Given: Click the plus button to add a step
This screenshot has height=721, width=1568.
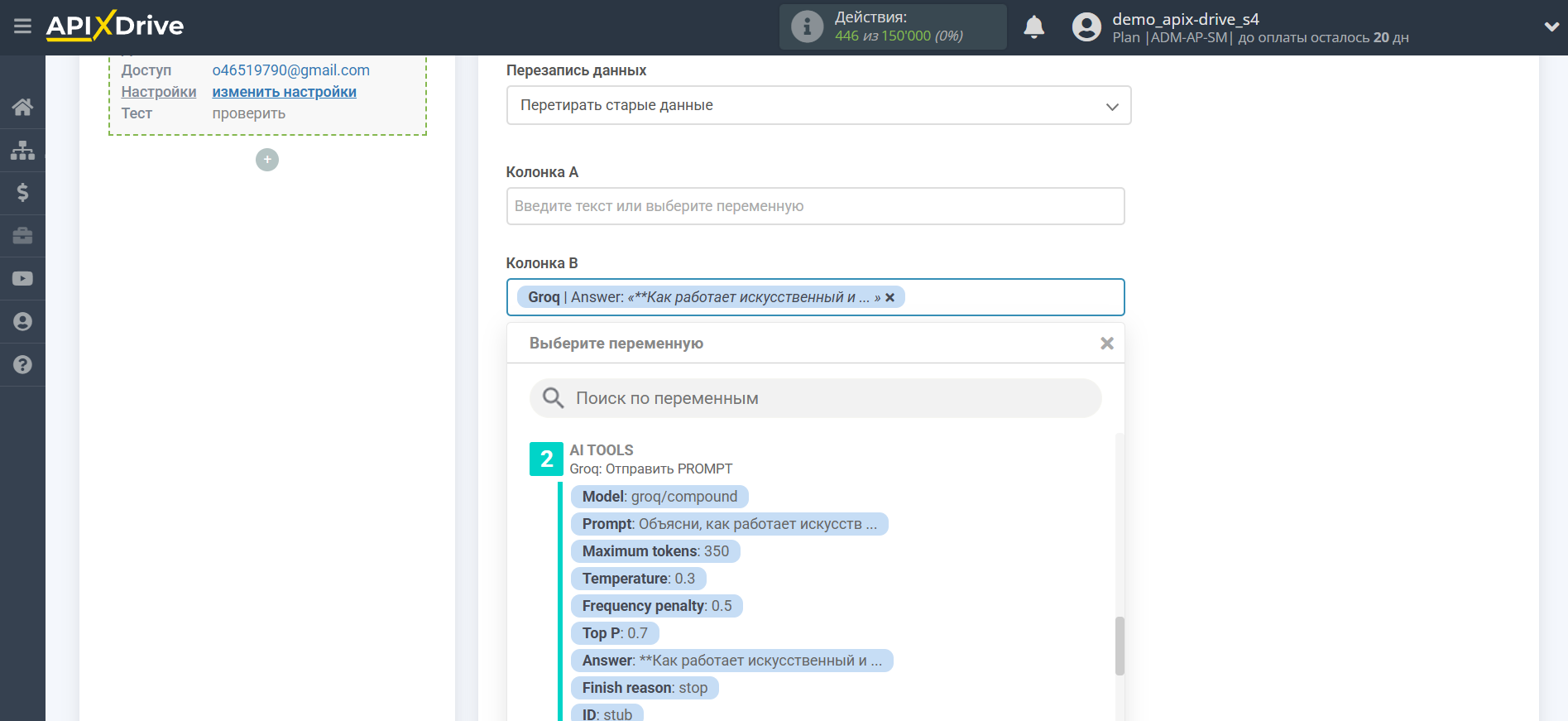Looking at the screenshot, I should click(x=267, y=160).
